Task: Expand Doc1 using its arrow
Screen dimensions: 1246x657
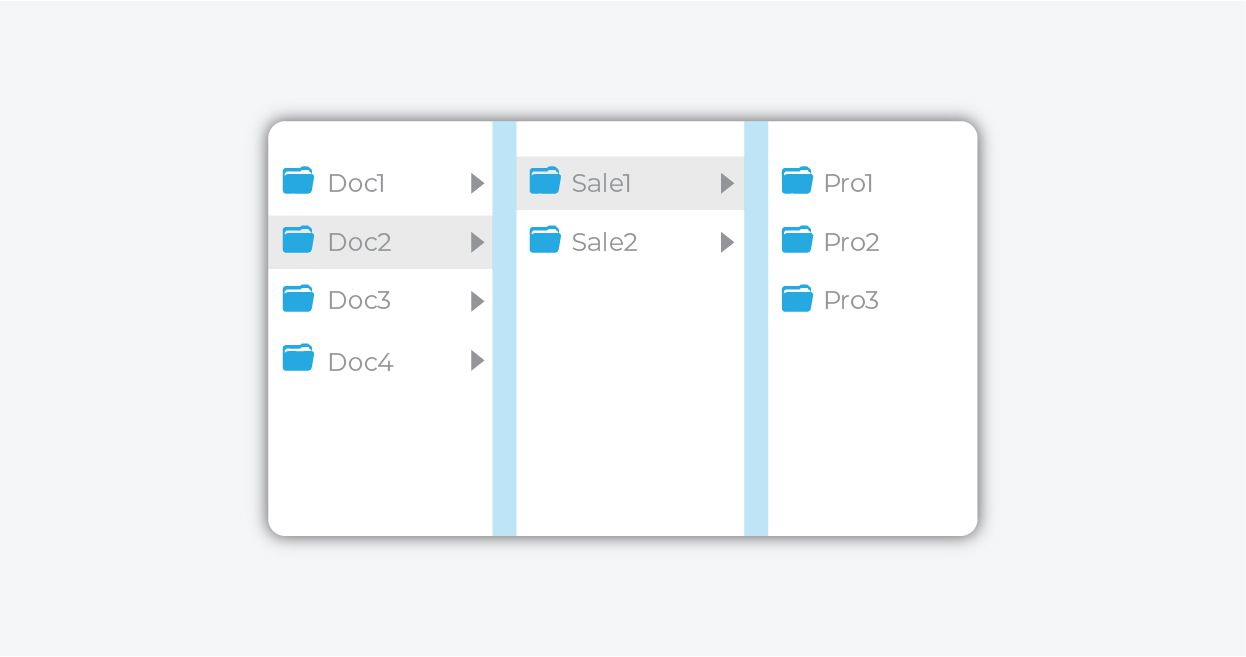Action: [x=478, y=183]
